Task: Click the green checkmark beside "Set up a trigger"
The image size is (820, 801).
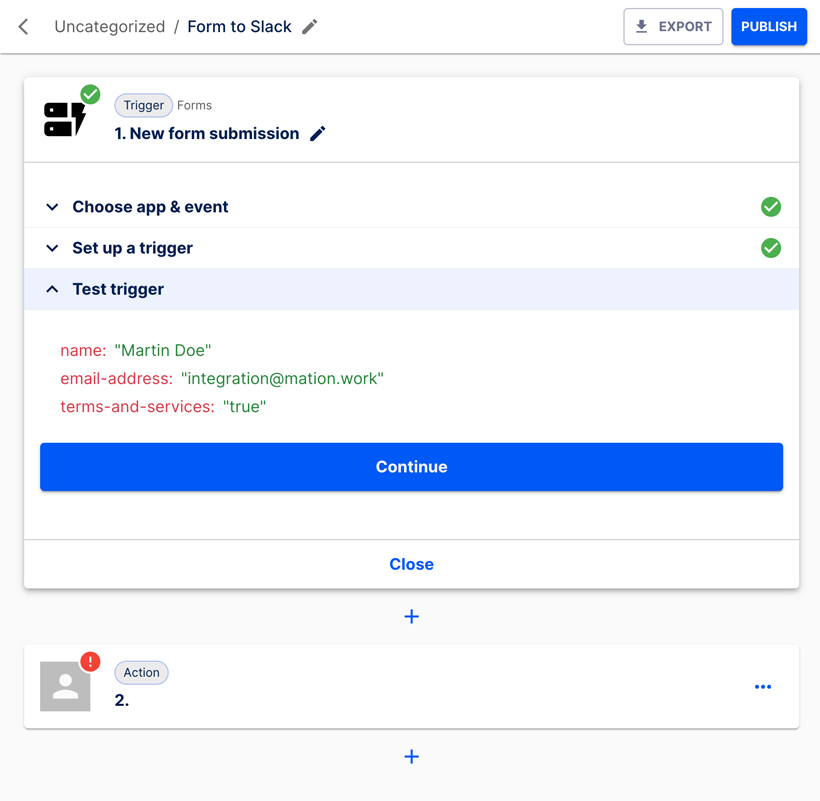Action: coord(770,248)
